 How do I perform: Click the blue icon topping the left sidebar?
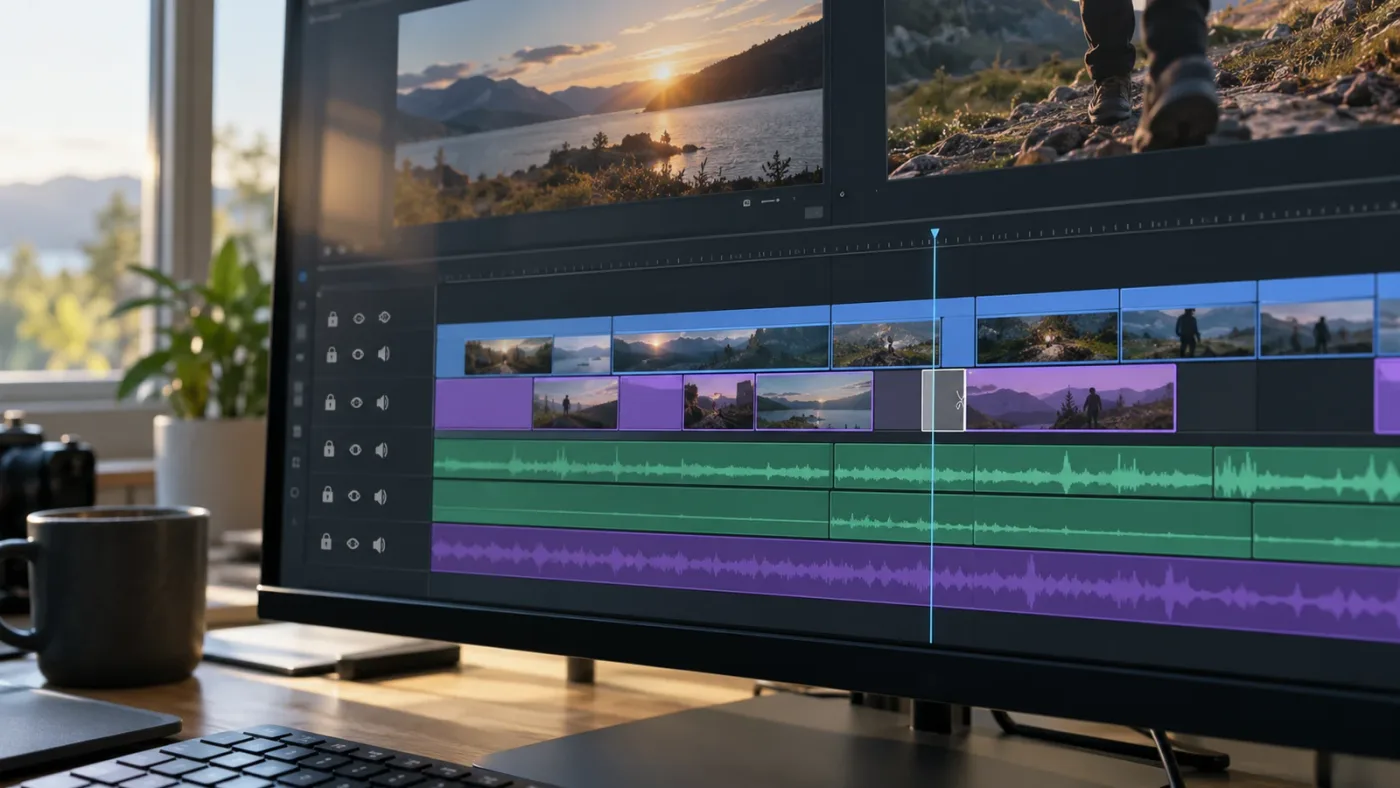coord(303,277)
